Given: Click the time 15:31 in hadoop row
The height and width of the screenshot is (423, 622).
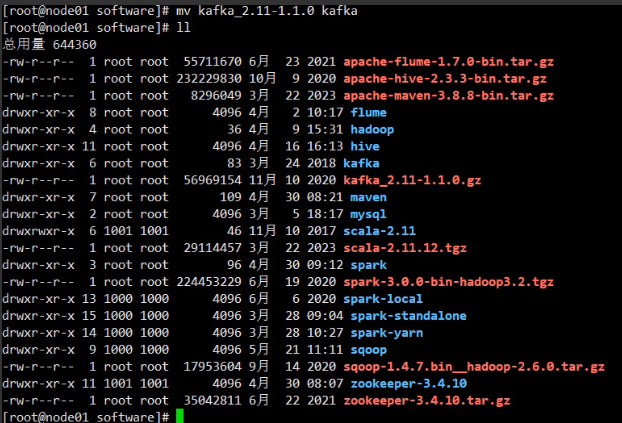Looking at the screenshot, I should pos(325,130).
